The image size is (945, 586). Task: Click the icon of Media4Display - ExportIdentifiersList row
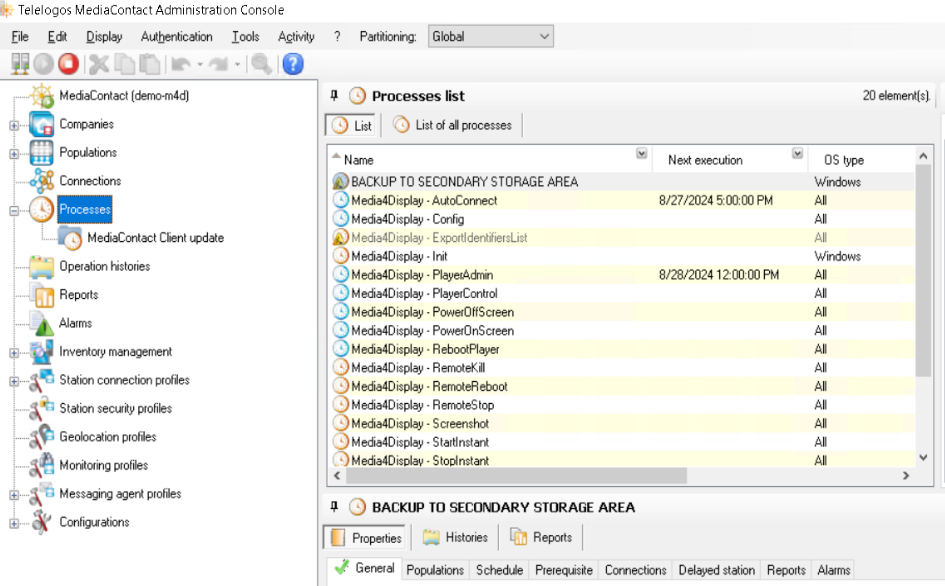(x=341, y=238)
